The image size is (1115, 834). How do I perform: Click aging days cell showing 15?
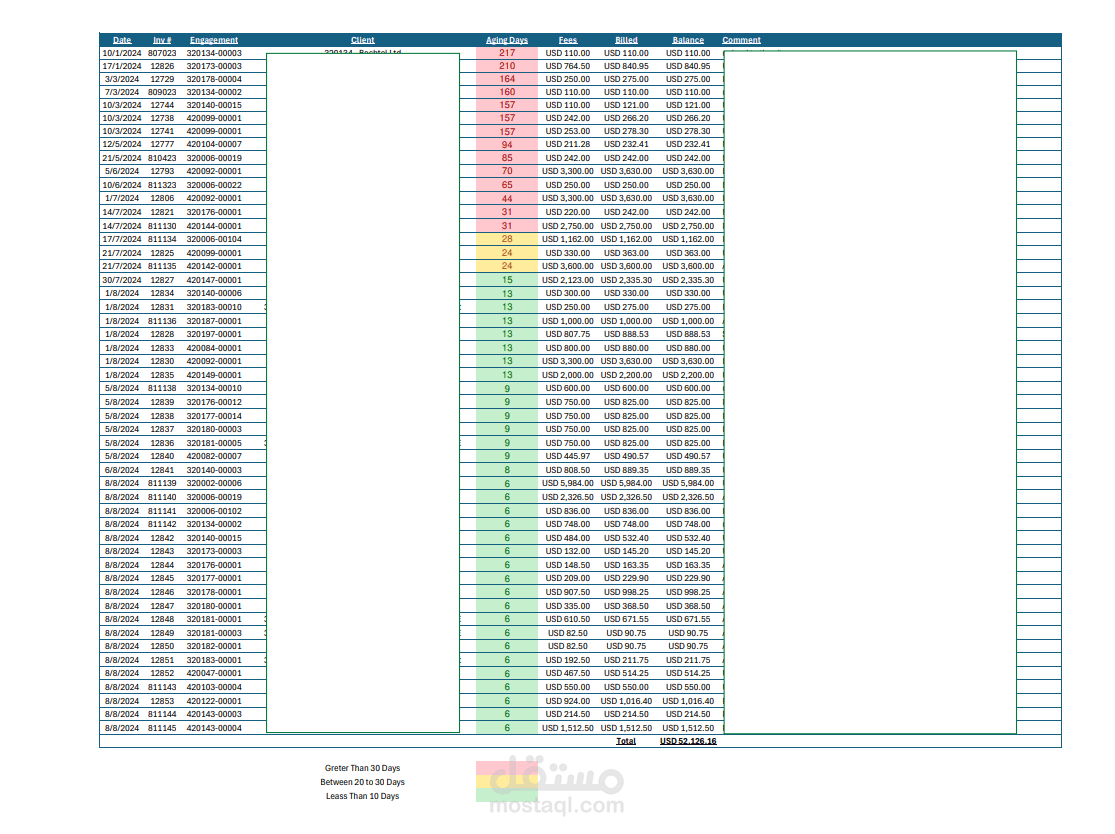click(507, 280)
